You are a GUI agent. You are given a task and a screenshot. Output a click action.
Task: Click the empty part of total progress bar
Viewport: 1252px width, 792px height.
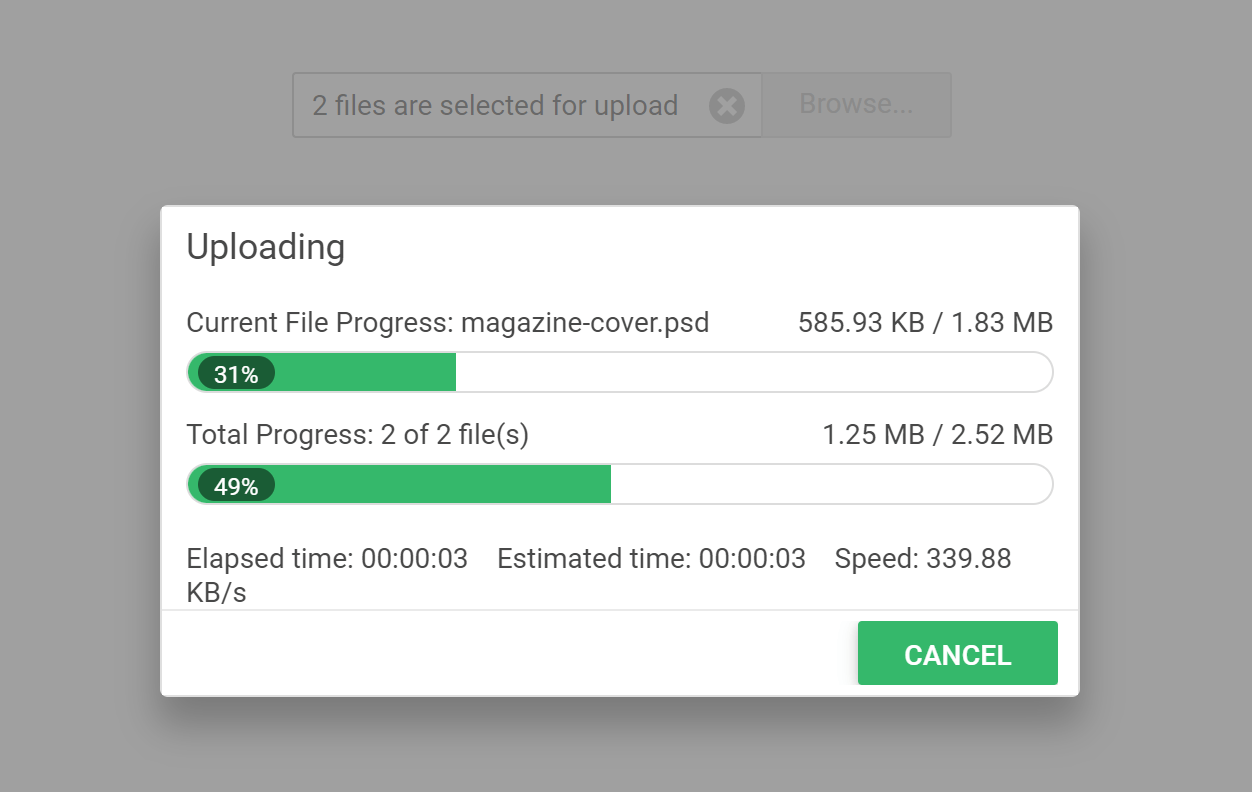tap(830, 485)
